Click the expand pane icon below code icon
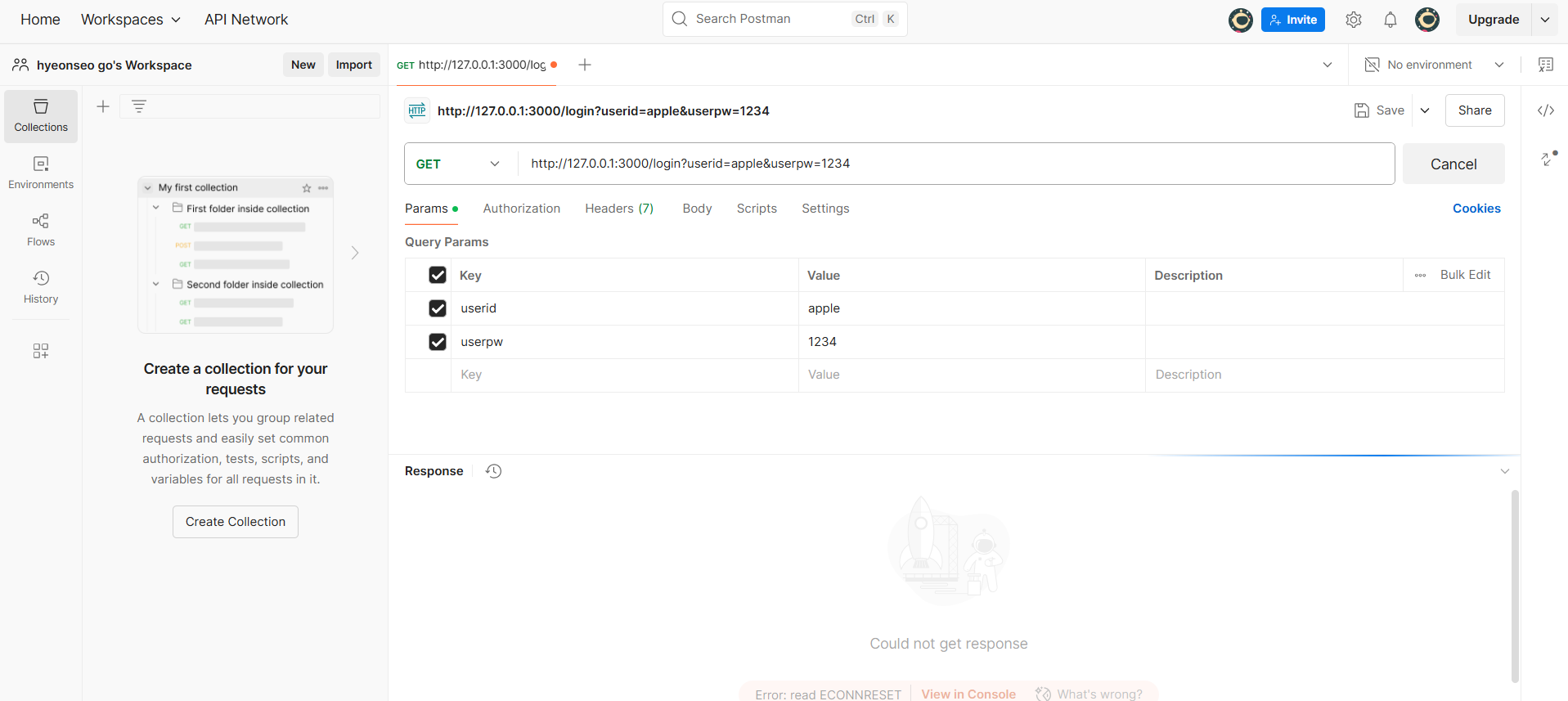1568x701 pixels. point(1548,159)
